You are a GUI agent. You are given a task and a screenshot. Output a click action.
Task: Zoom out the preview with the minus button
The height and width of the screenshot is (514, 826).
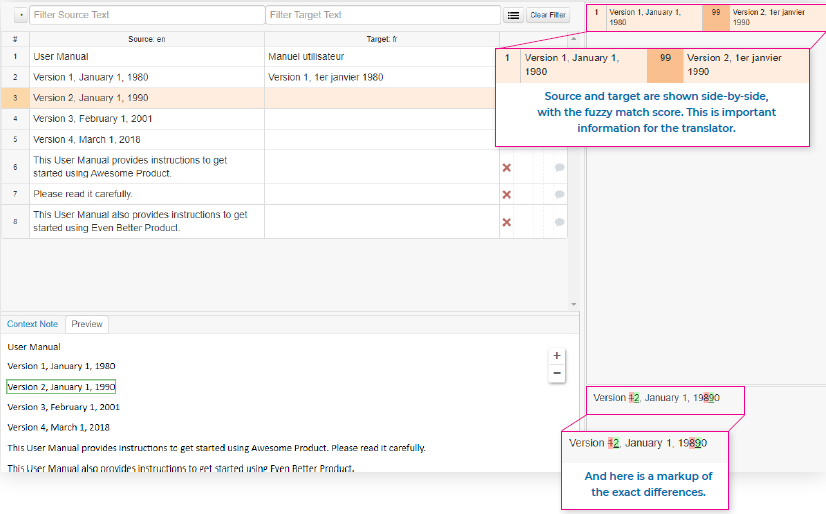tap(557, 373)
